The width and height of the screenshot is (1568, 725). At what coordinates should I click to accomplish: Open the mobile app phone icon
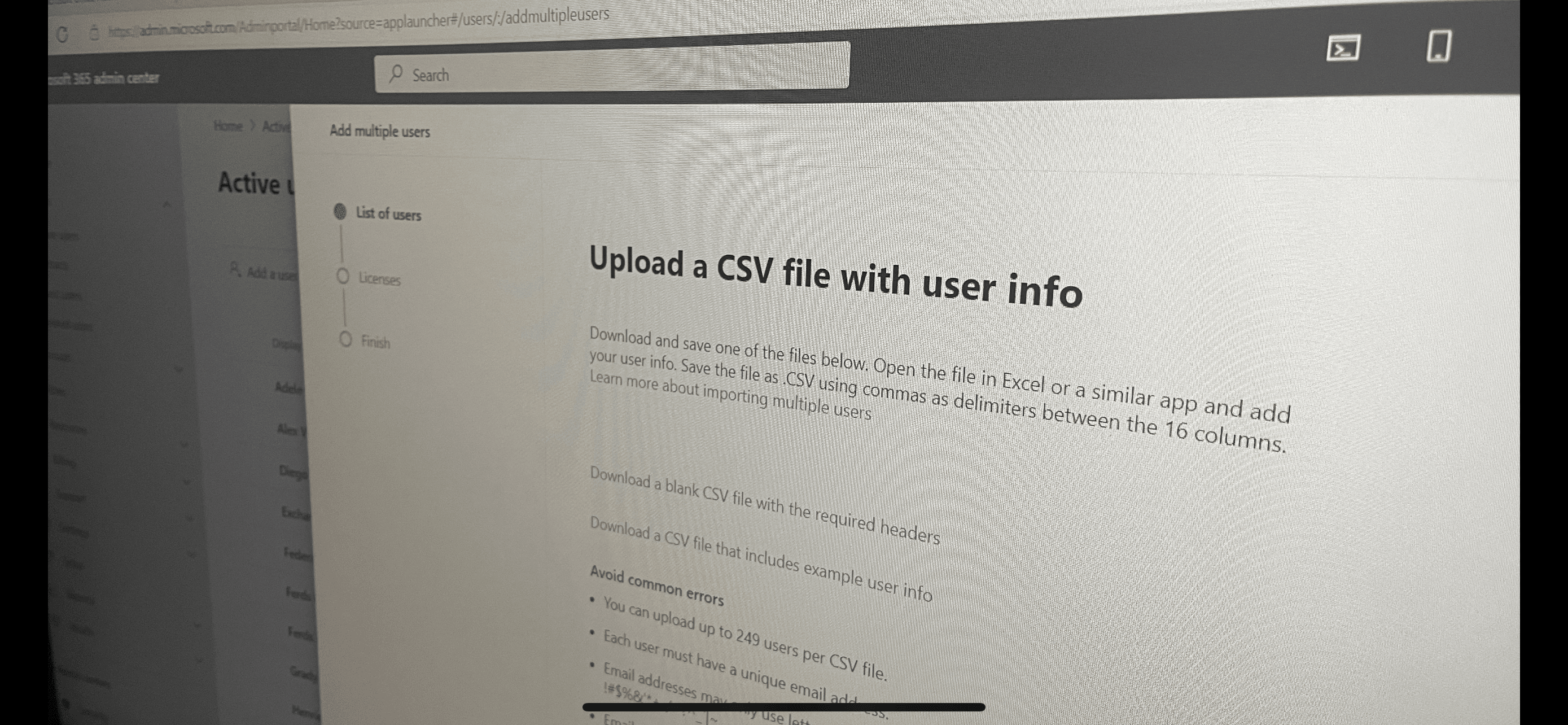click(x=1439, y=46)
